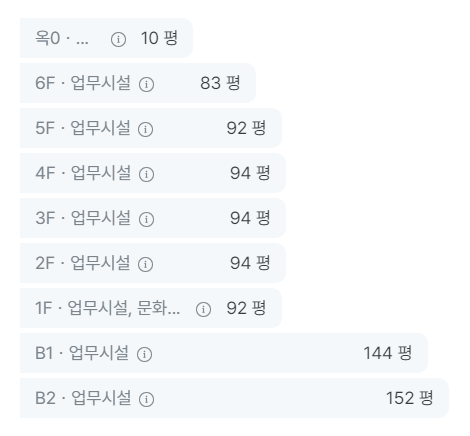This screenshot has width=470, height=436.
Task: Click info icon on 1F 업무시설, 문화 row
Action: (x=203, y=309)
